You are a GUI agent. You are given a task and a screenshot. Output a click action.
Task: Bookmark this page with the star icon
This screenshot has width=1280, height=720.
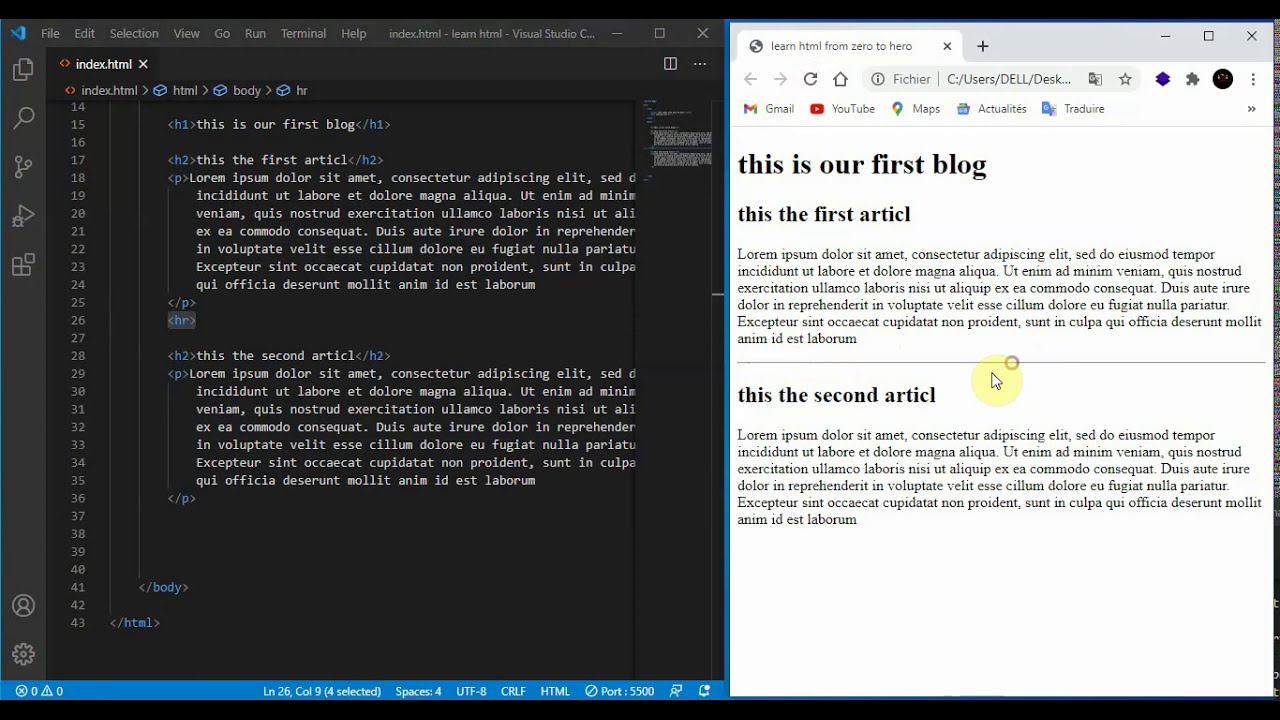(1125, 79)
